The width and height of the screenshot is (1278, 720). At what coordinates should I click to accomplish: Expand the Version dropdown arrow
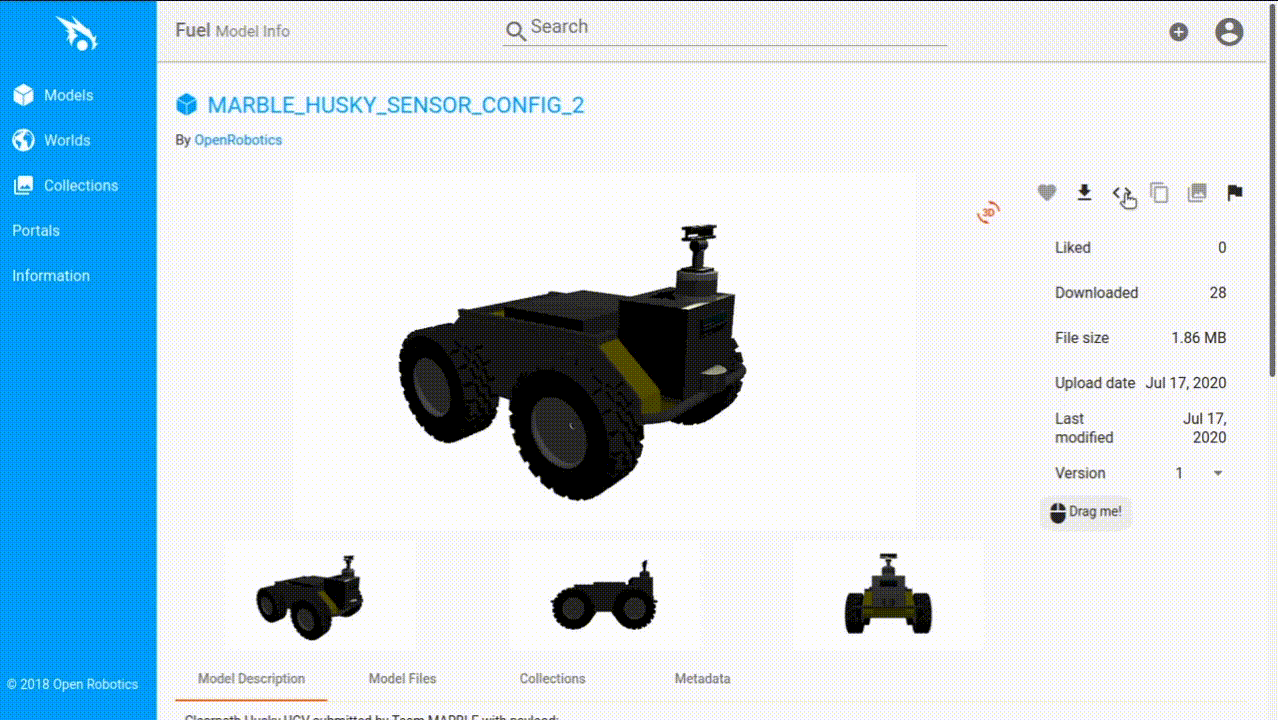(x=1218, y=473)
